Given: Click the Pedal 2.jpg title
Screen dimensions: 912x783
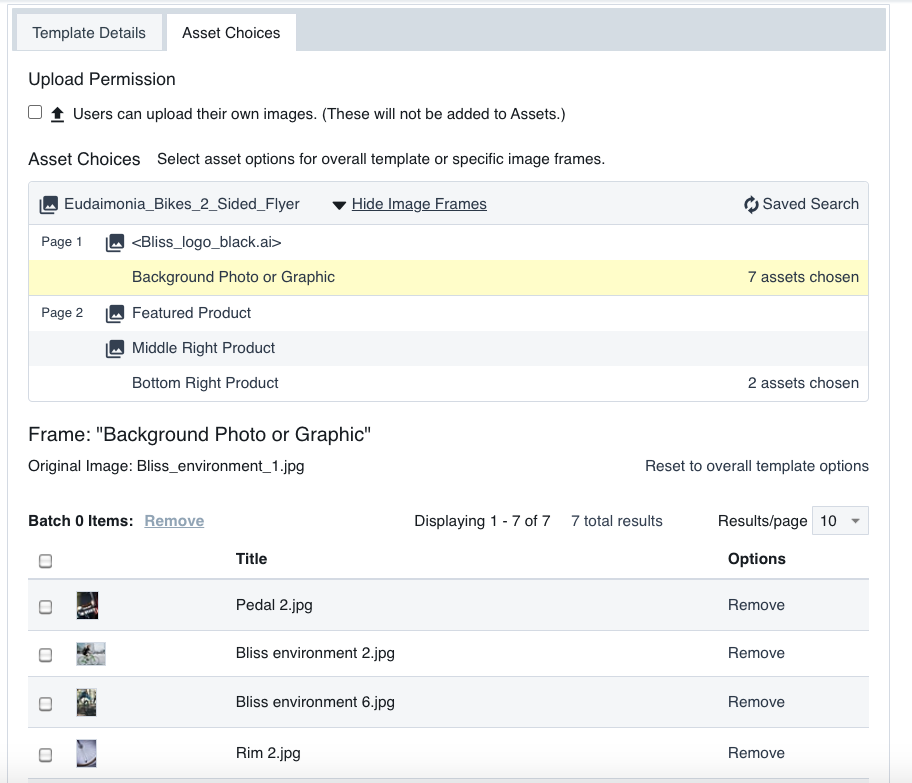Looking at the screenshot, I should (274, 605).
